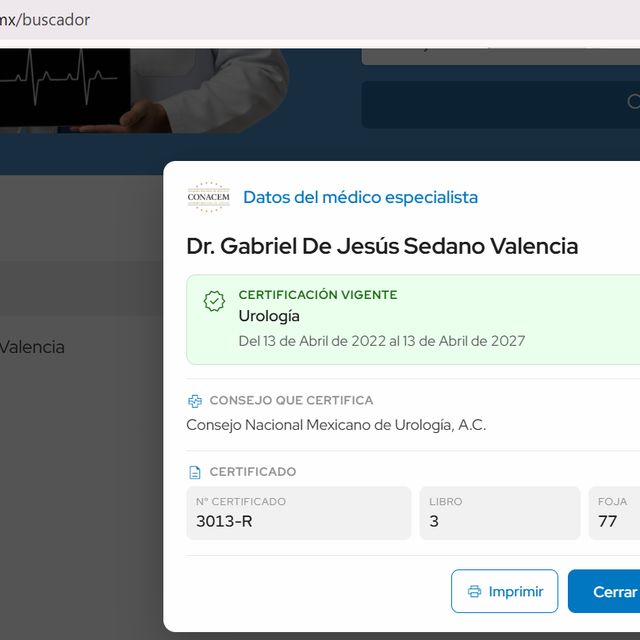The height and width of the screenshot is (640, 640).
Task: Click the Datos del médico especialista heading
Action: click(360, 197)
